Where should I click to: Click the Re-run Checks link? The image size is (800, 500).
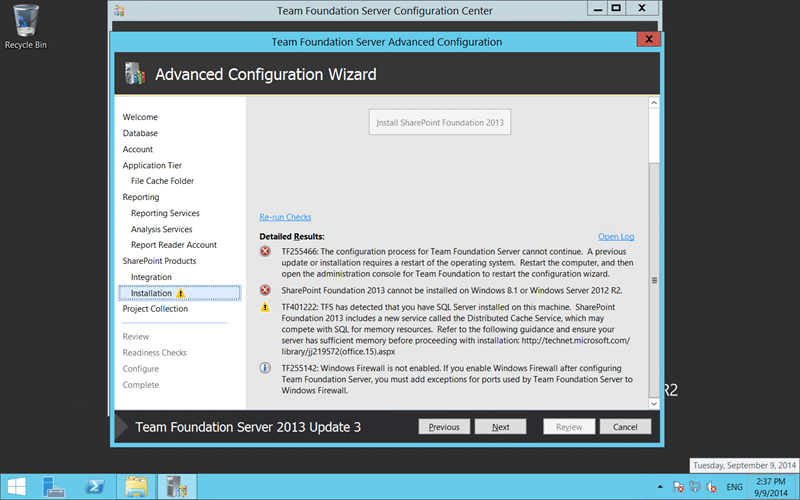pos(285,217)
